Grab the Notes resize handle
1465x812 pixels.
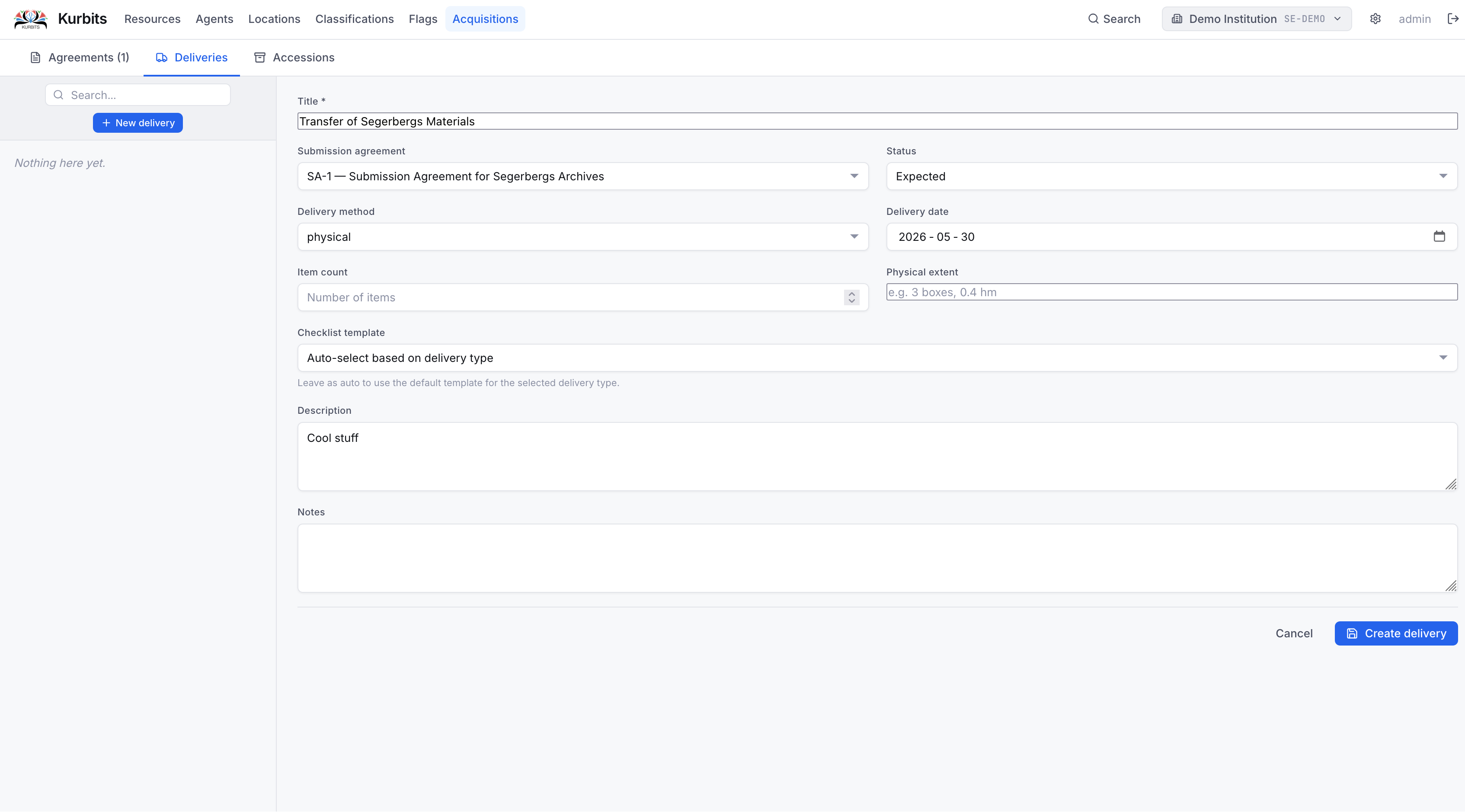coord(1451,586)
